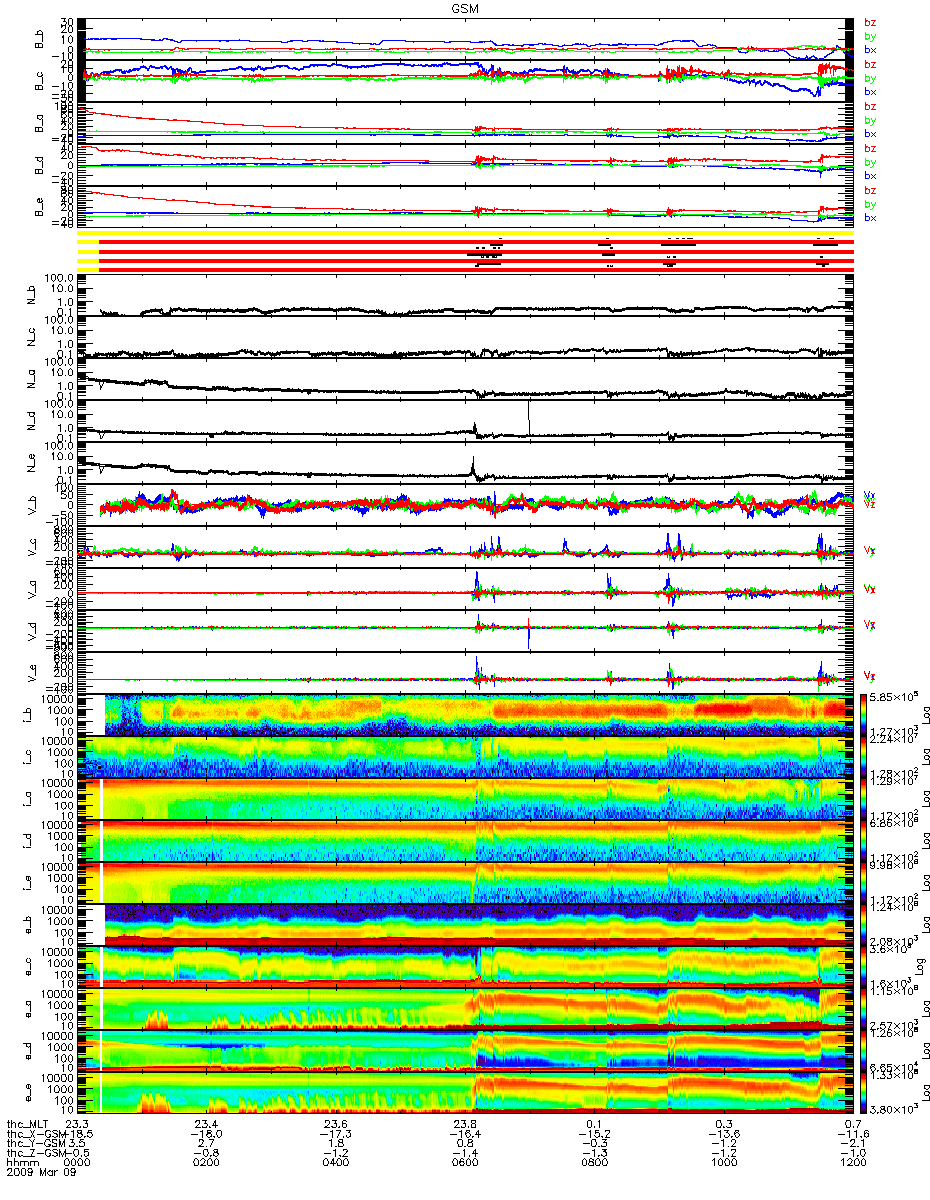The height and width of the screenshot is (1200, 930).
Task: Click the Vx legend beside V_b panel
Action: tap(869, 496)
